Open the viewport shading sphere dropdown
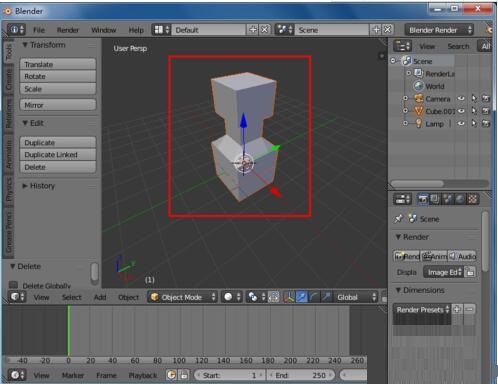498x384 pixels. [x=232, y=297]
